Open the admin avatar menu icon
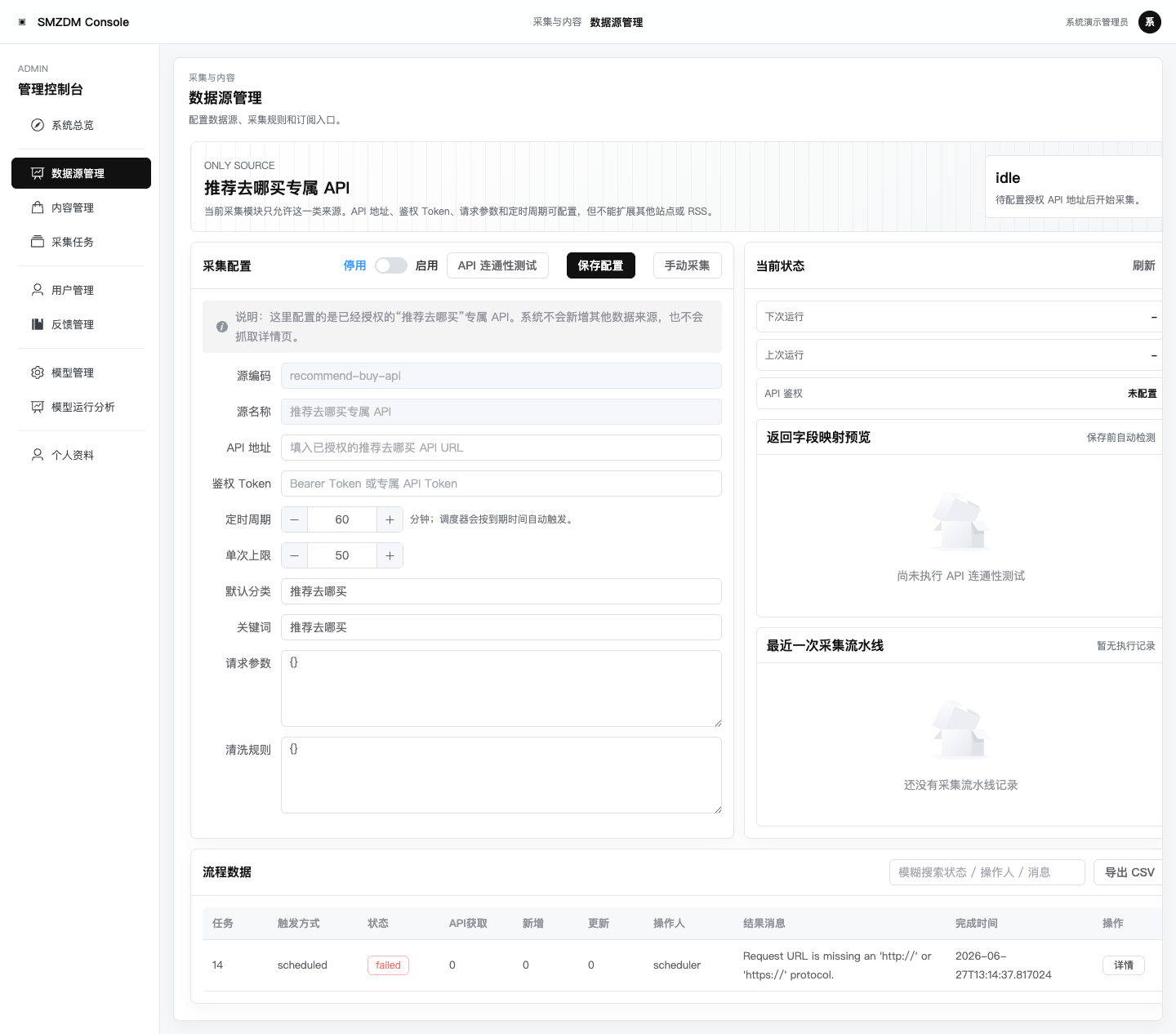 point(1150,22)
